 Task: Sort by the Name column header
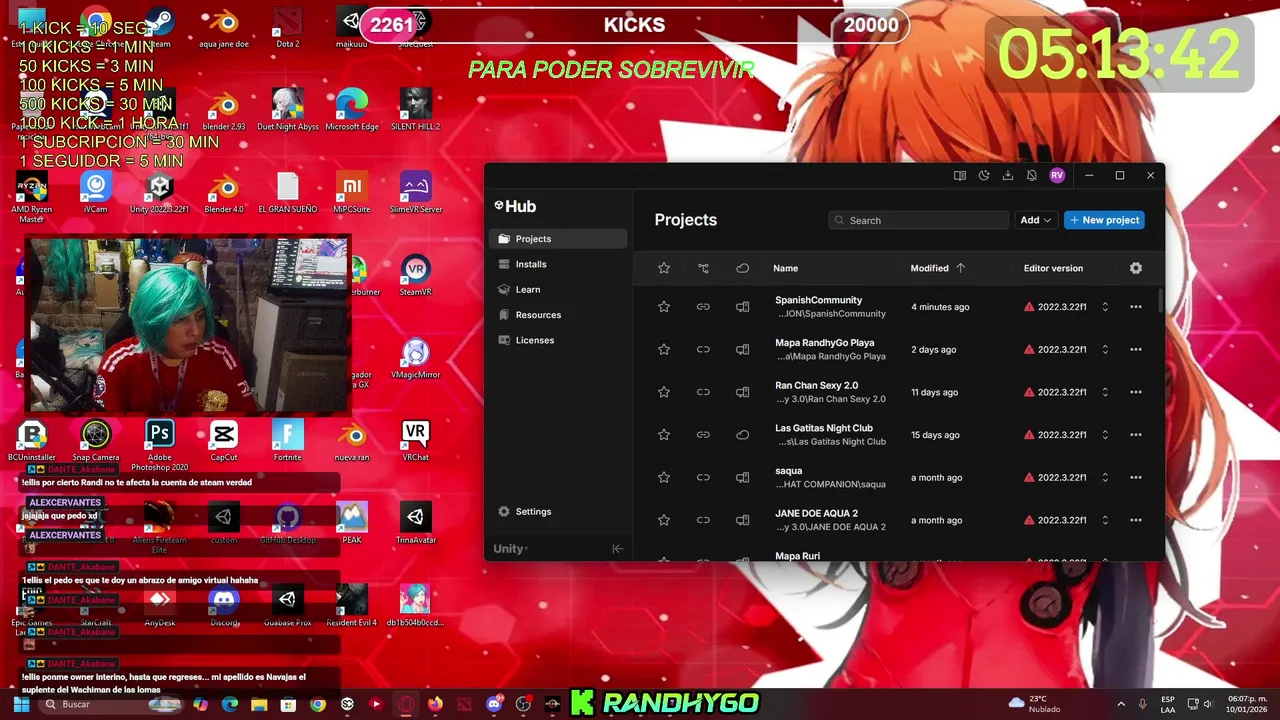(x=785, y=268)
